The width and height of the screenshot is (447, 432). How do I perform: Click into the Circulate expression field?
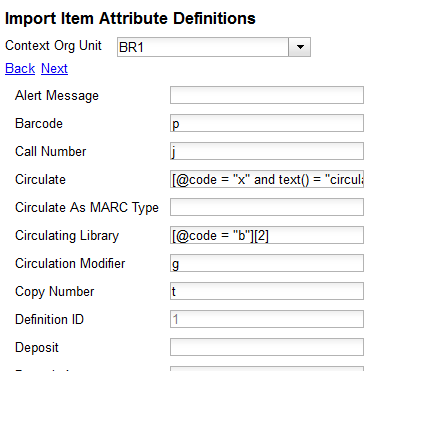coord(267,179)
